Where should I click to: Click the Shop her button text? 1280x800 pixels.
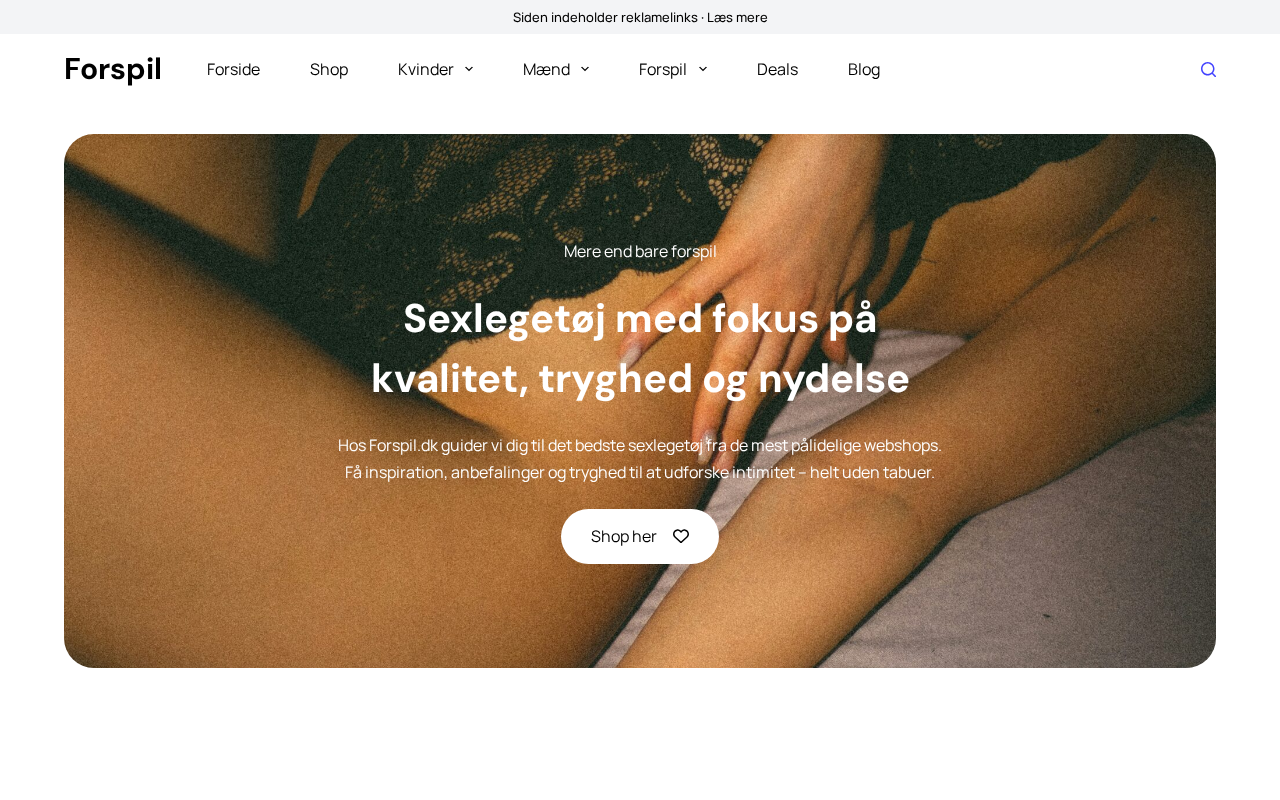[624, 536]
